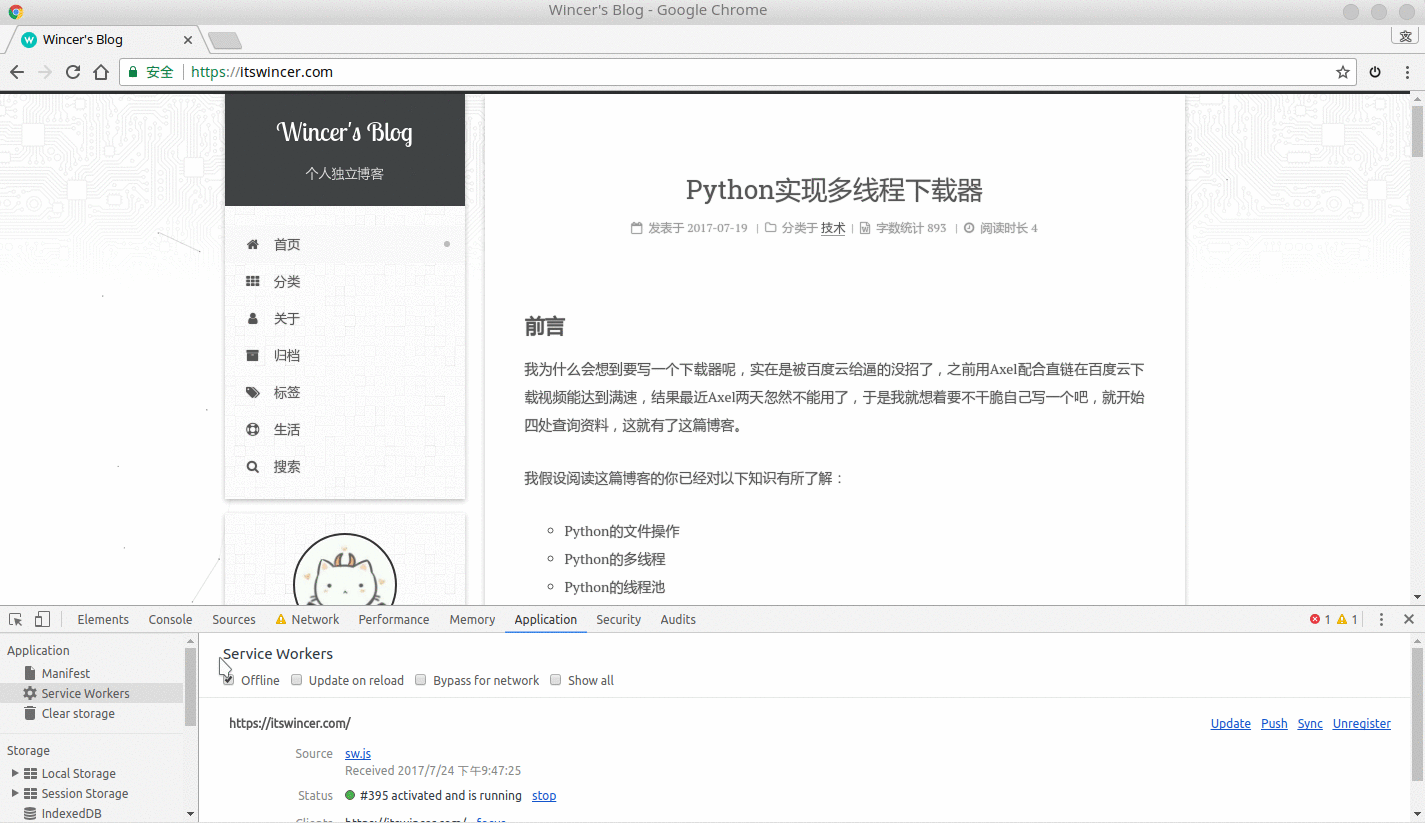Image resolution: width=1425 pixels, height=823 pixels.
Task: Click the yellow warning count indicator
Action: [x=1347, y=619]
